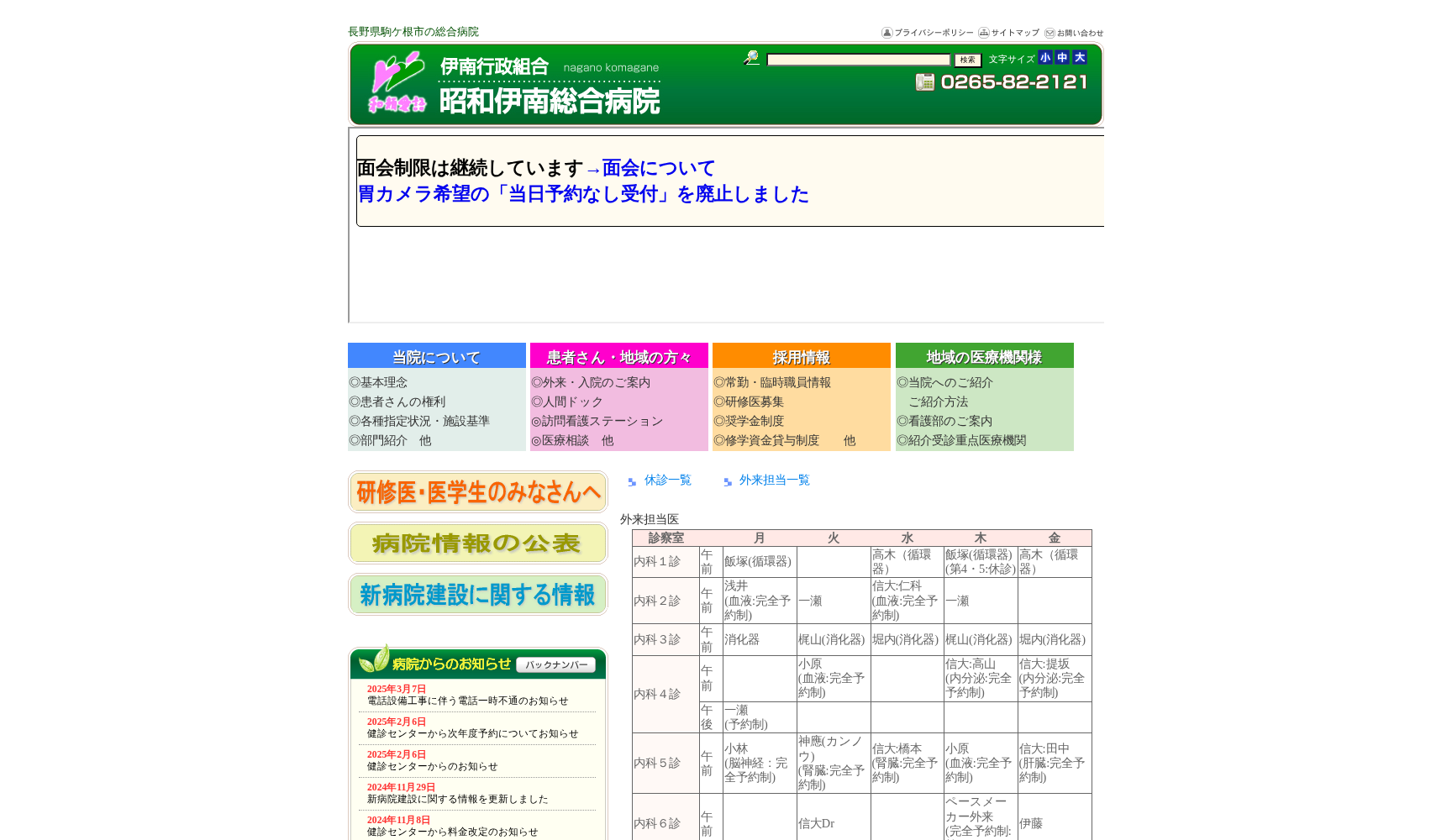Click the envelope icon for お問い合わせ
The width and height of the screenshot is (1452, 840).
(1050, 33)
